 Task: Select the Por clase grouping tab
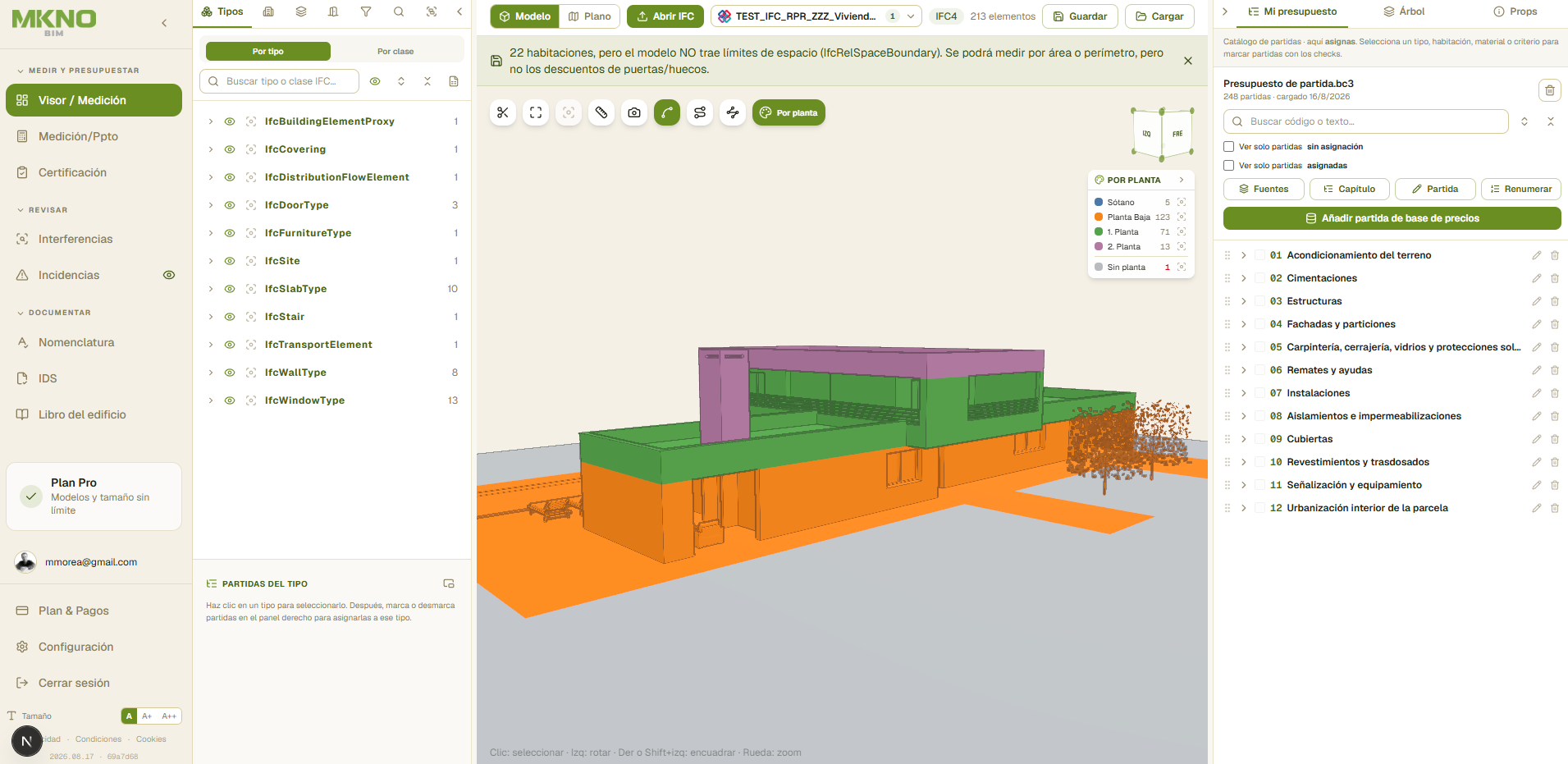pos(395,51)
